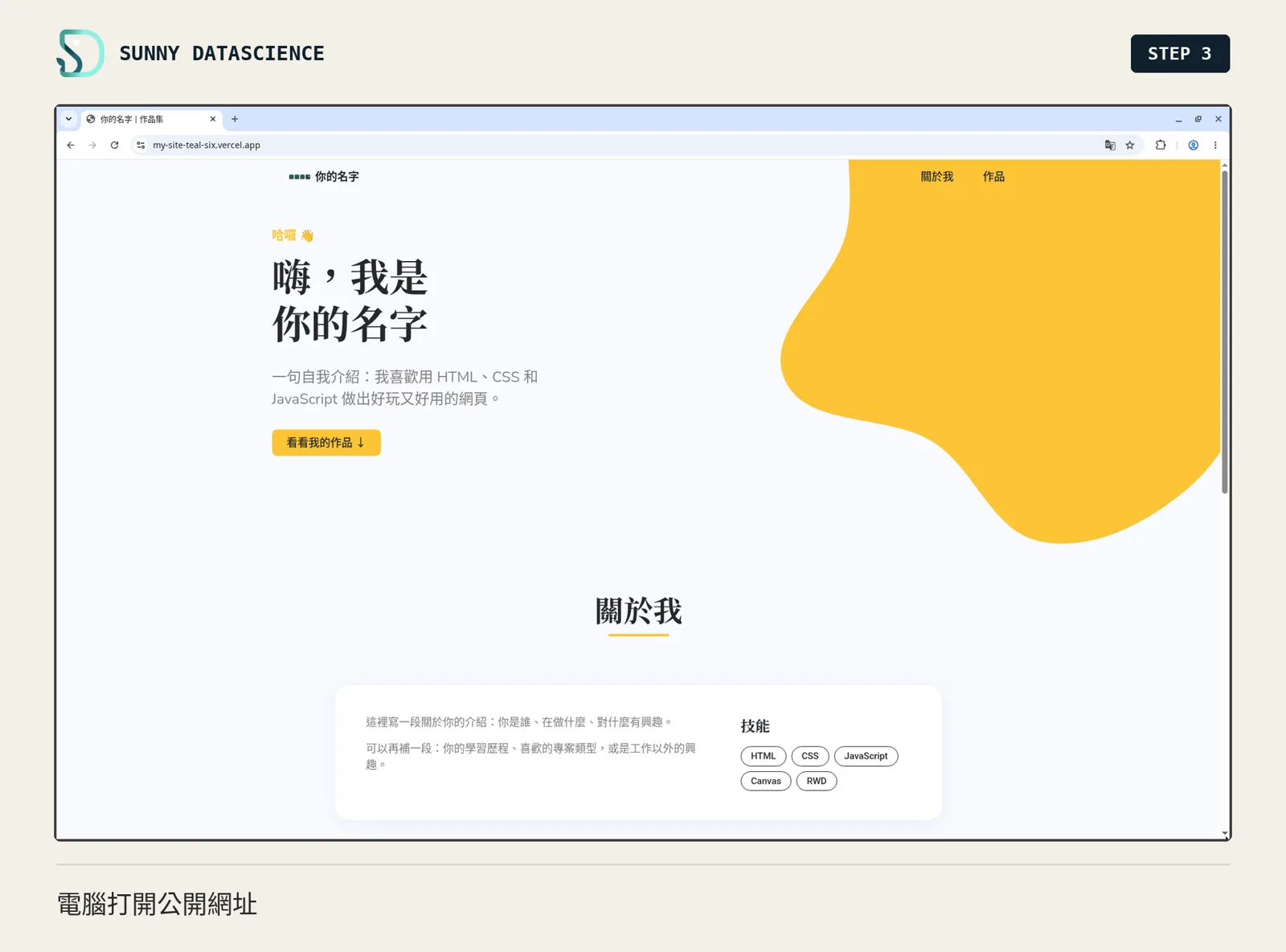Viewport: 1286px width, 952px height.
Task: Open the browser profile icon
Action: 1194,145
